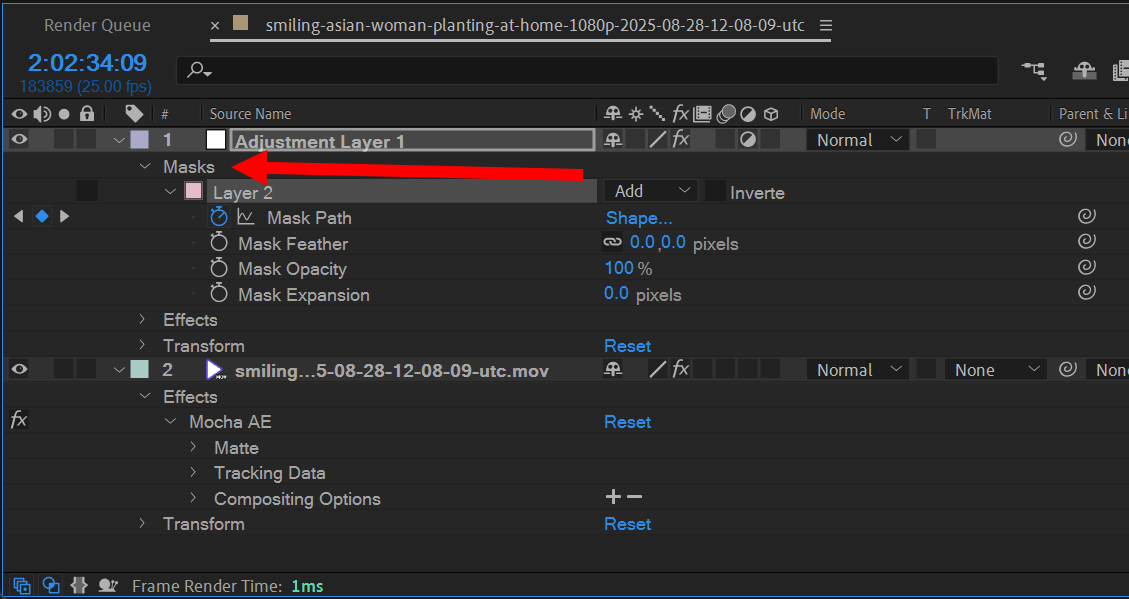Click the timeline search field
Image resolution: width=1129 pixels, height=599 pixels.
pos(588,71)
